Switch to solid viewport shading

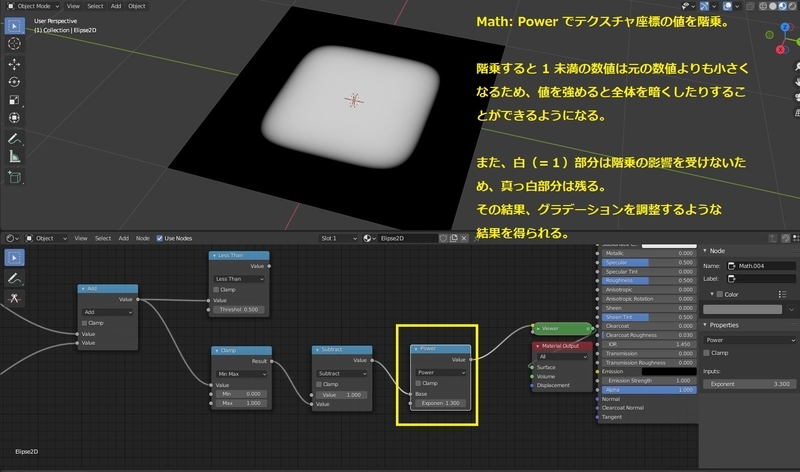773,6
